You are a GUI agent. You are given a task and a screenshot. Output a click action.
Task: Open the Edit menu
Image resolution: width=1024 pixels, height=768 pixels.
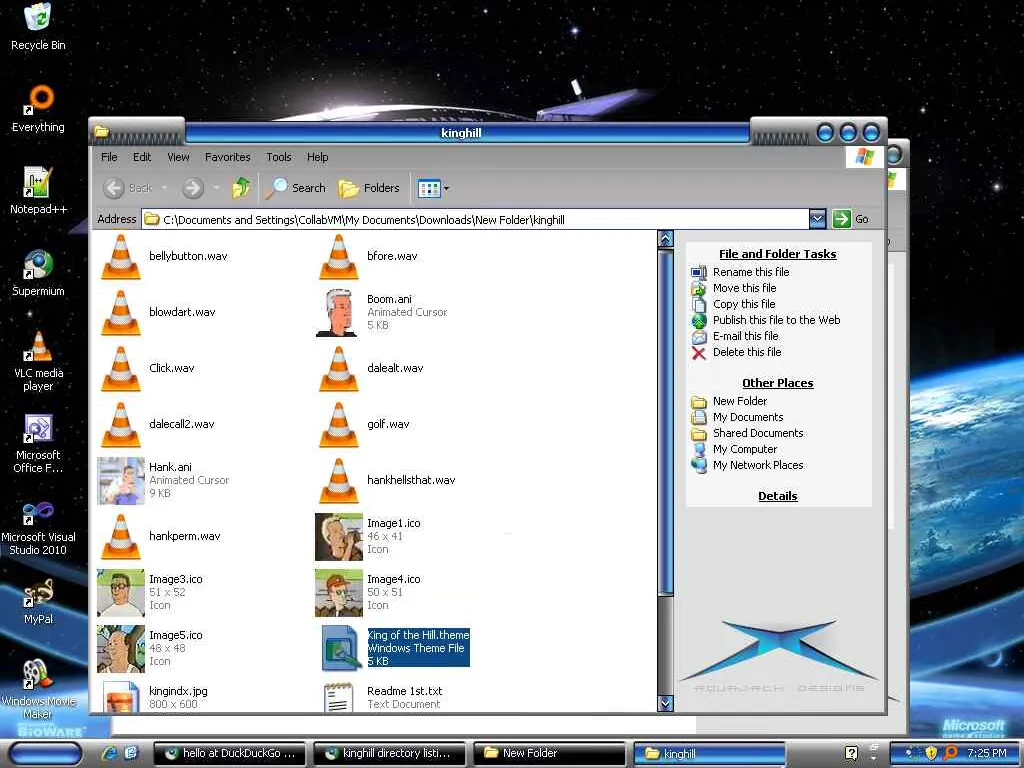142,157
